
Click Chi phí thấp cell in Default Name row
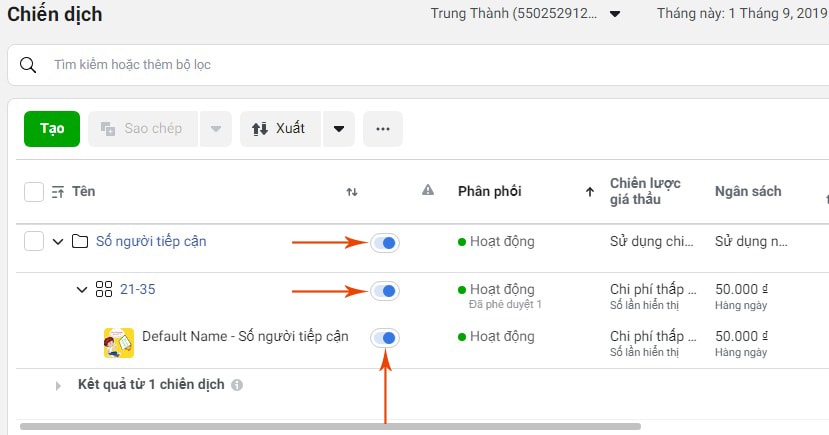(x=653, y=336)
